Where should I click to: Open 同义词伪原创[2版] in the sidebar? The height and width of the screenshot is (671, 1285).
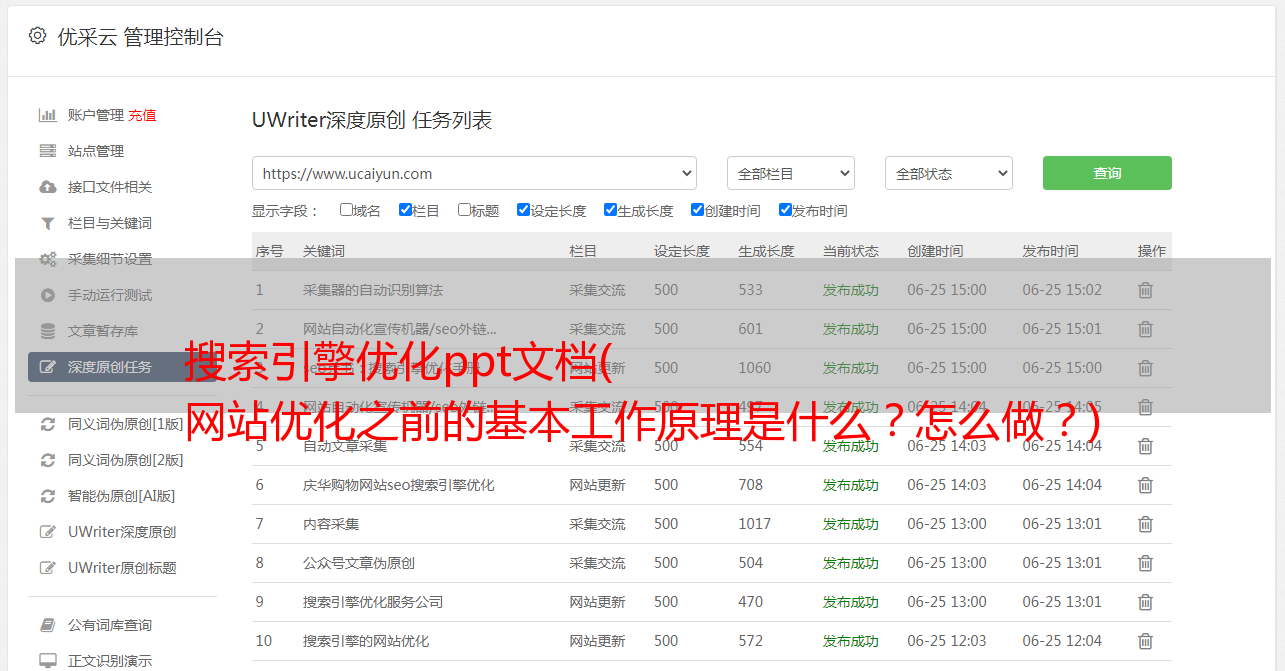click(x=125, y=460)
